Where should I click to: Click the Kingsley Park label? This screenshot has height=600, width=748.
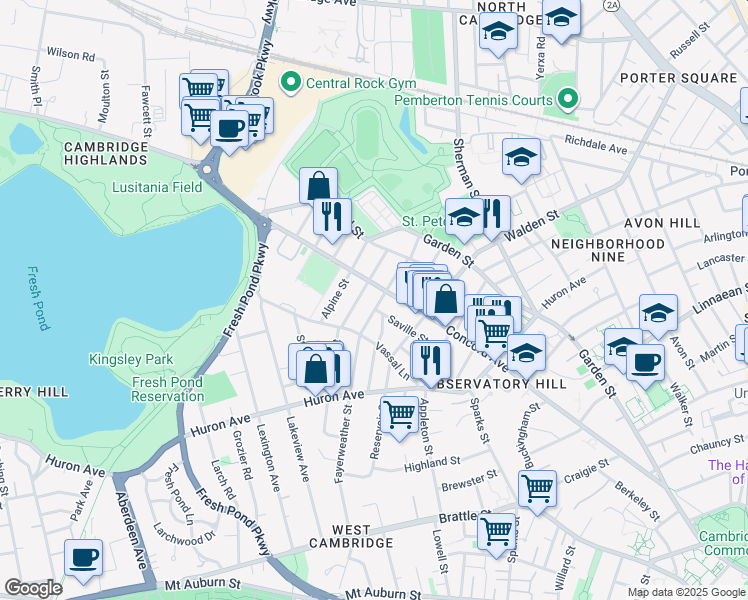131,359
